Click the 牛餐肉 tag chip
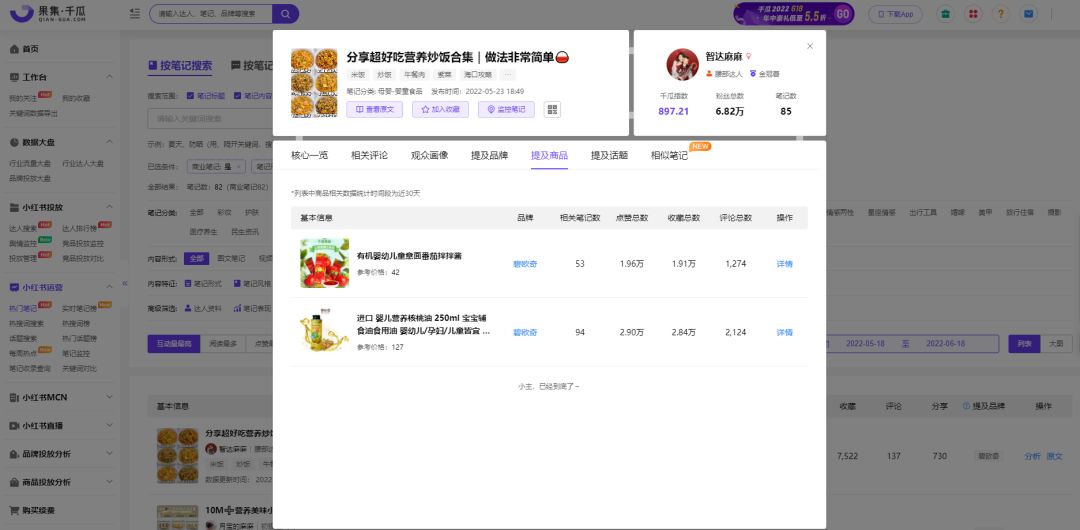The width and height of the screenshot is (1080, 530). tap(414, 74)
